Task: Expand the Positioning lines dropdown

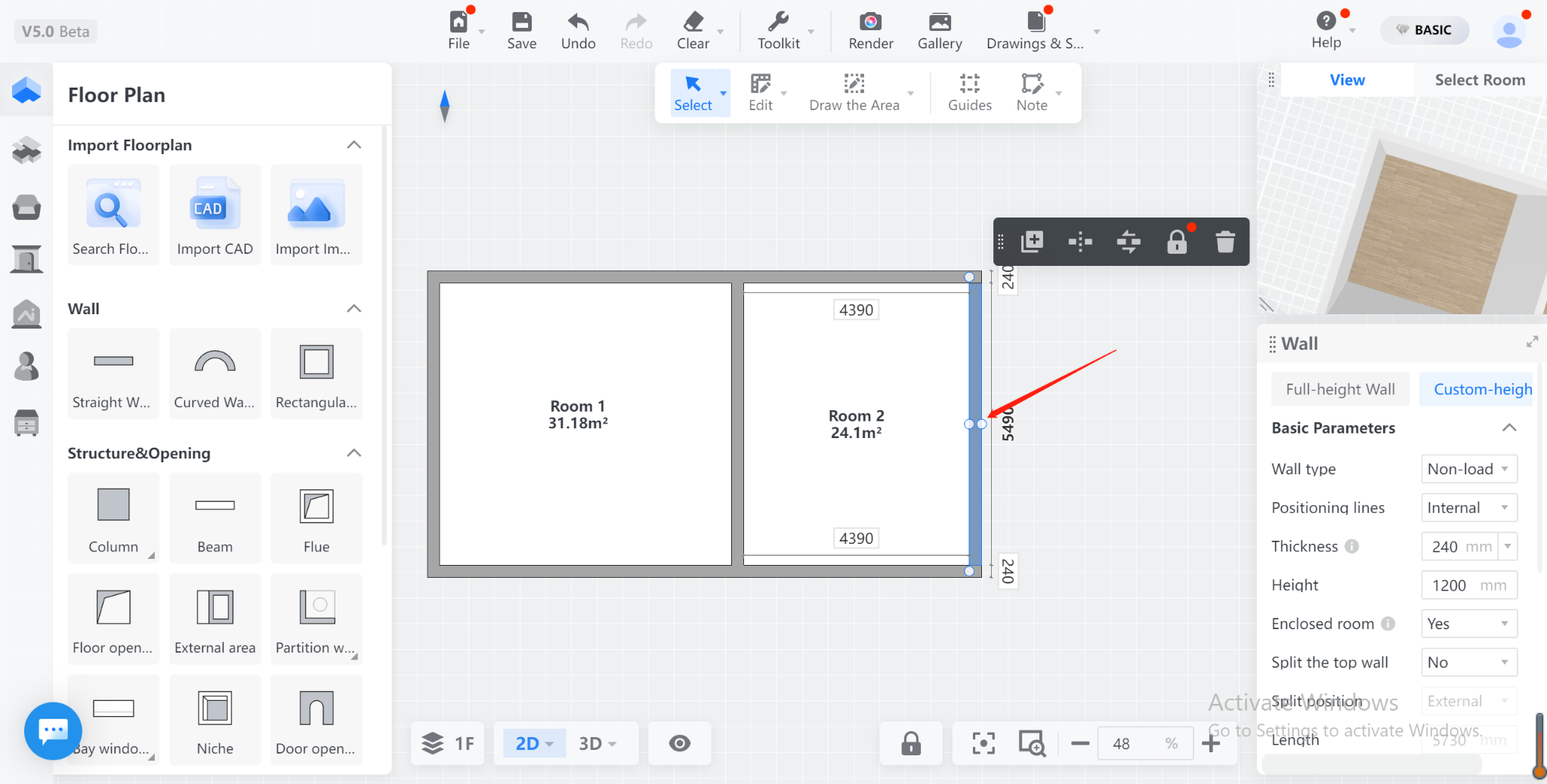Action: [x=1468, y=508]
